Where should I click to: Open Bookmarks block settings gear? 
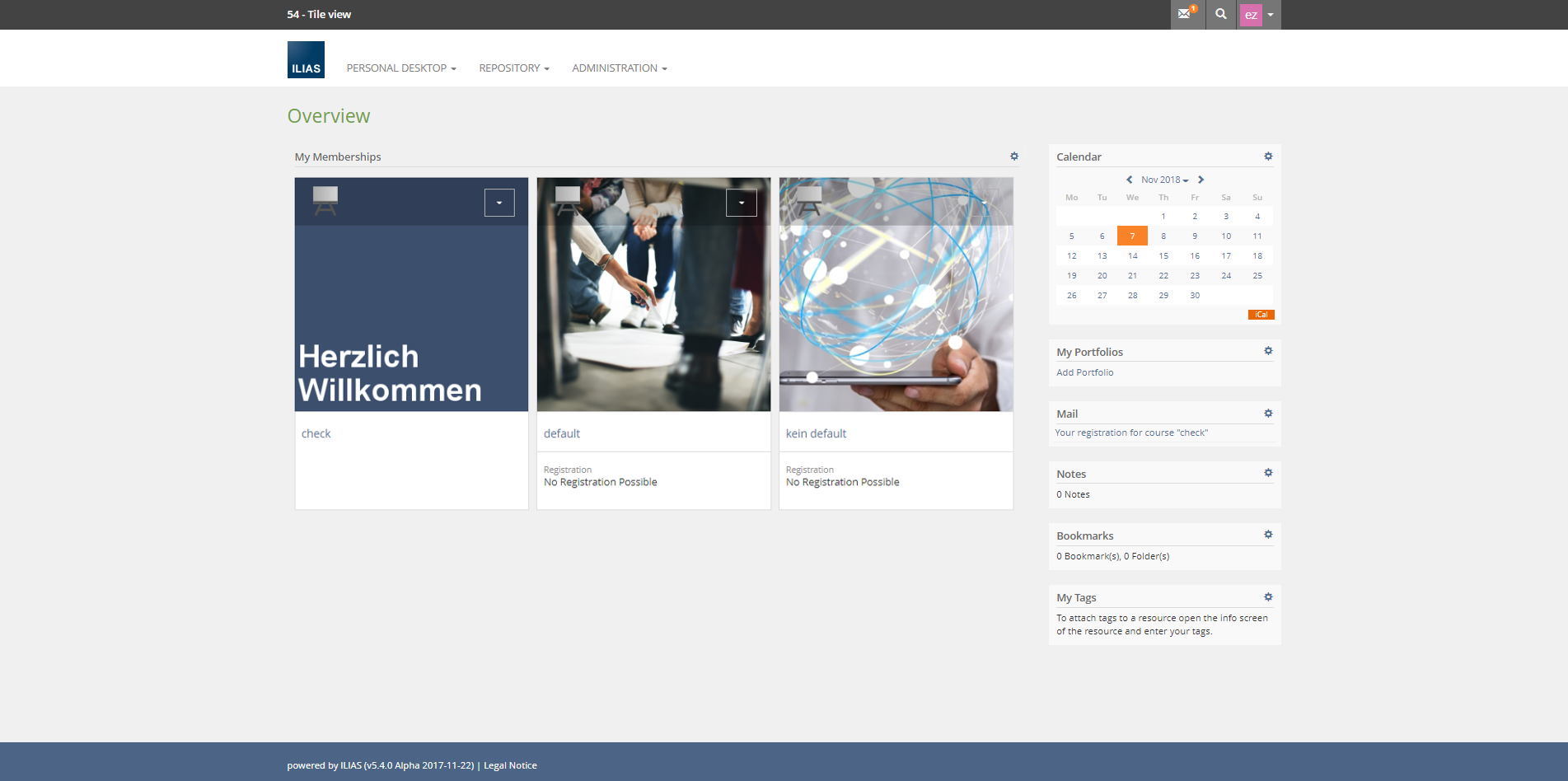pyautogui.click(x=1268, y=535)
